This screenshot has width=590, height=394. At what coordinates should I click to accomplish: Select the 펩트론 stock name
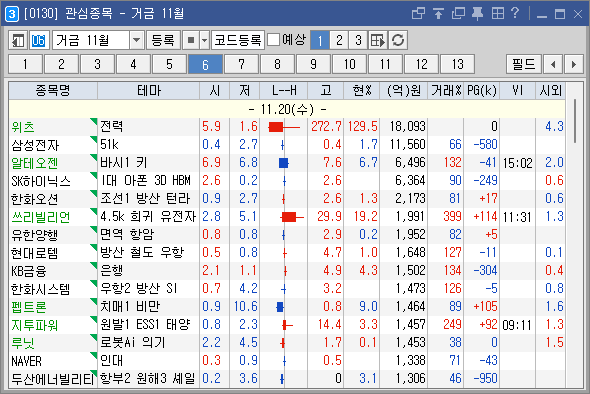29,307
